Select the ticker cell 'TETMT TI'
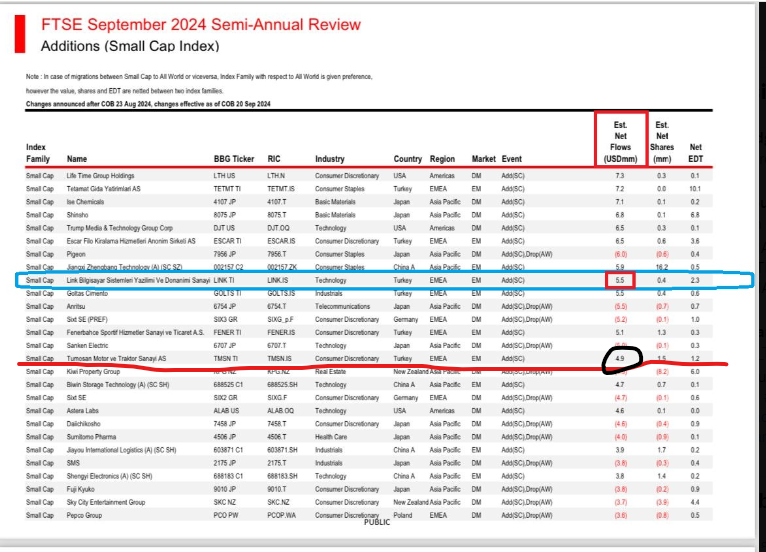766x552 pixels. coord(227,189)
